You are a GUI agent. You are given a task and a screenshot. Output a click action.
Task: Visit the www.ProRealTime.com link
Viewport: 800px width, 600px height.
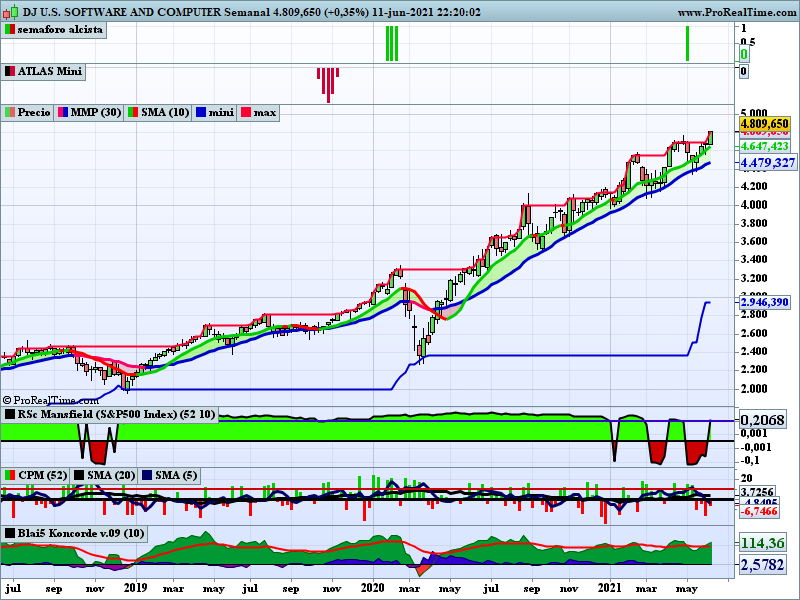(x=738, y=12)
